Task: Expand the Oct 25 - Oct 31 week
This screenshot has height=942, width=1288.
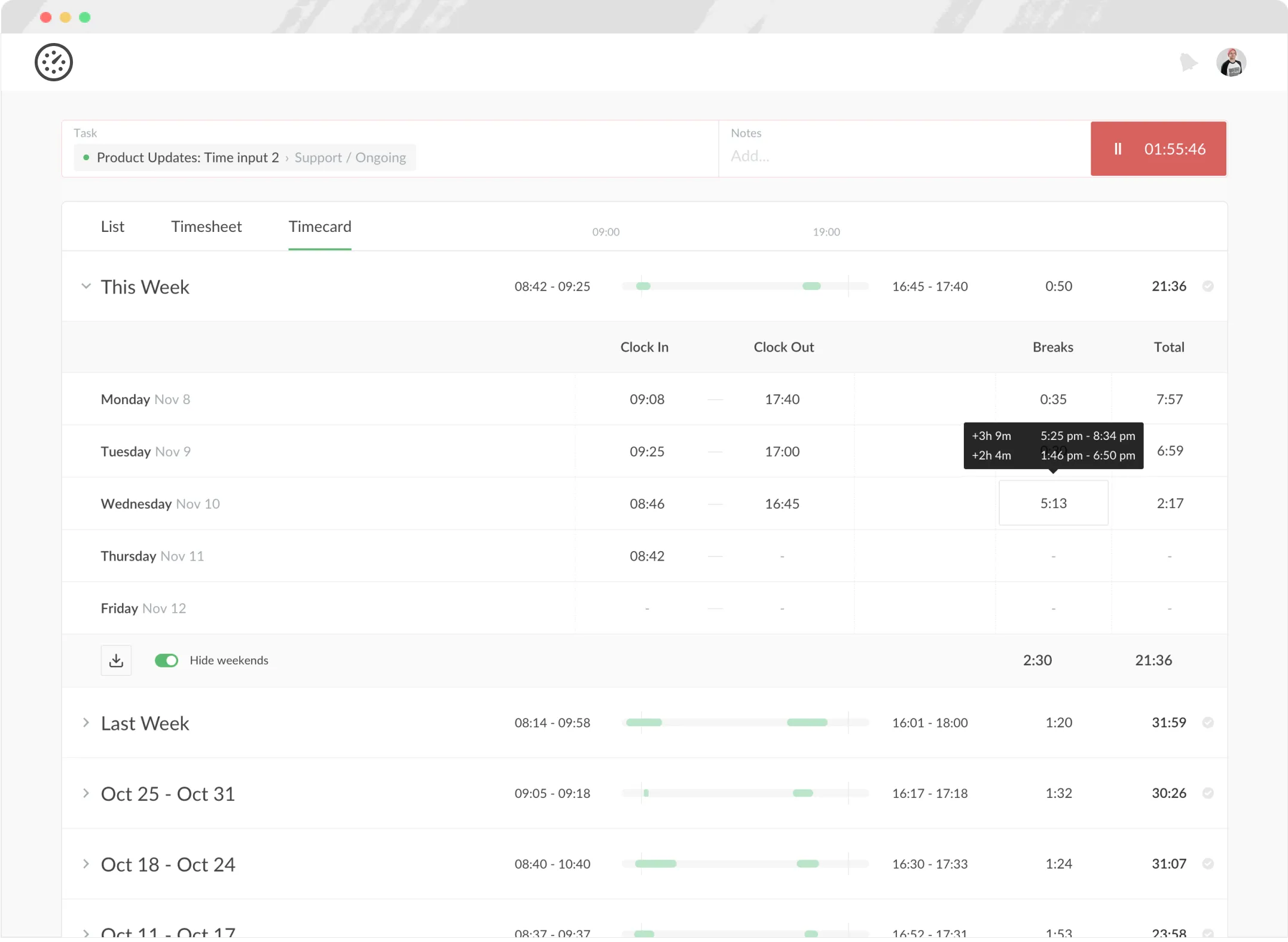Action: point(86,794)
